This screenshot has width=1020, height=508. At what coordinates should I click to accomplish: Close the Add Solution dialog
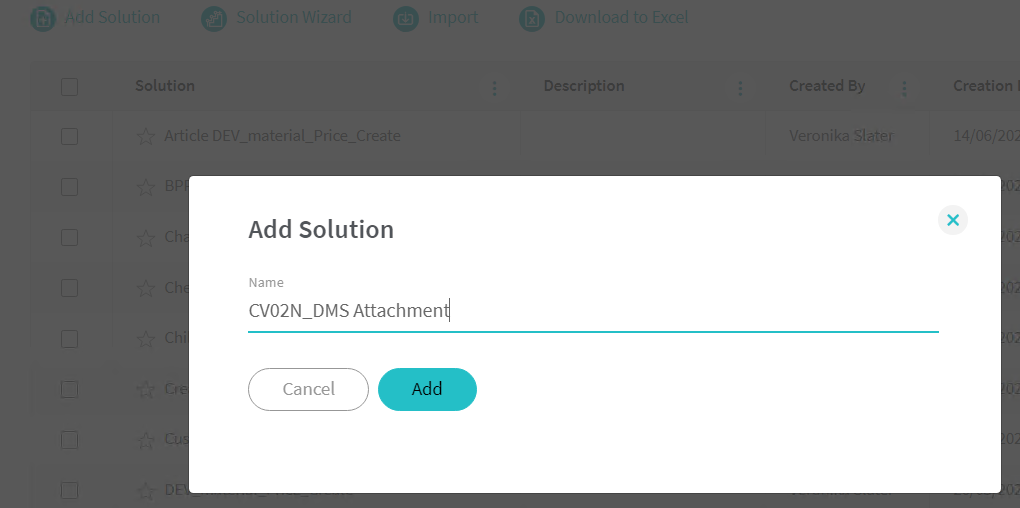[x=953, y=220]
